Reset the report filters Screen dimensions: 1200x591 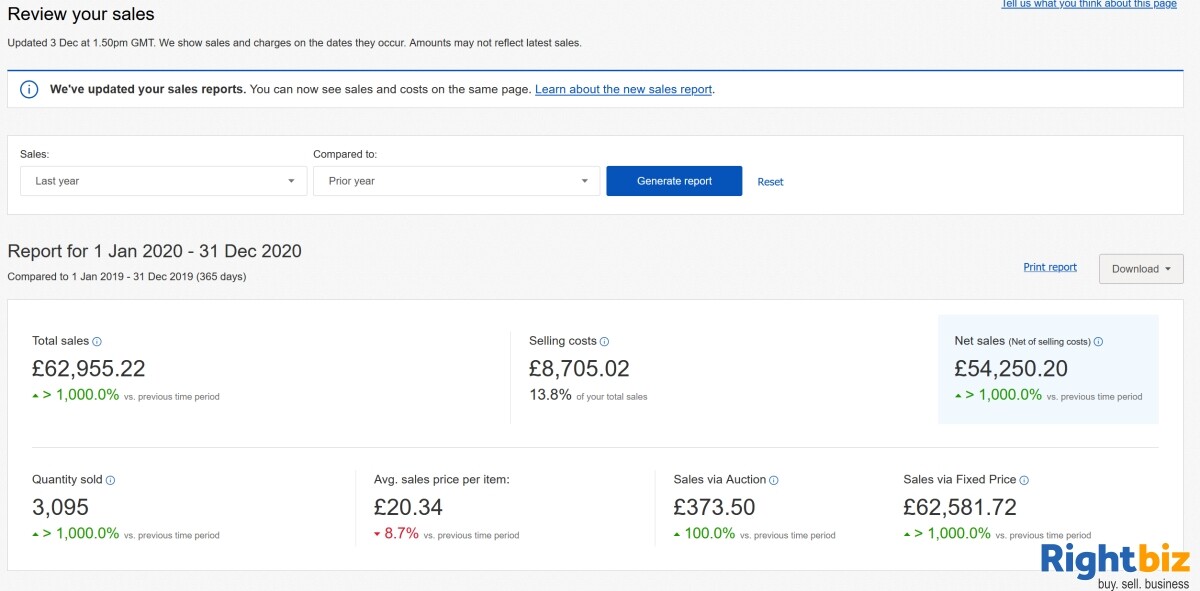click(770, 182)
